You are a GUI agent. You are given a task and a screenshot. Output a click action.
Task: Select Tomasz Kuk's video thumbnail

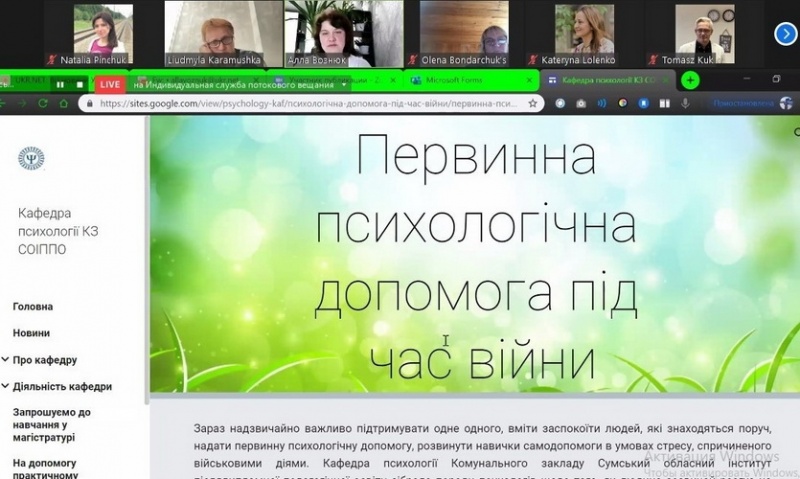coord(705,33)
